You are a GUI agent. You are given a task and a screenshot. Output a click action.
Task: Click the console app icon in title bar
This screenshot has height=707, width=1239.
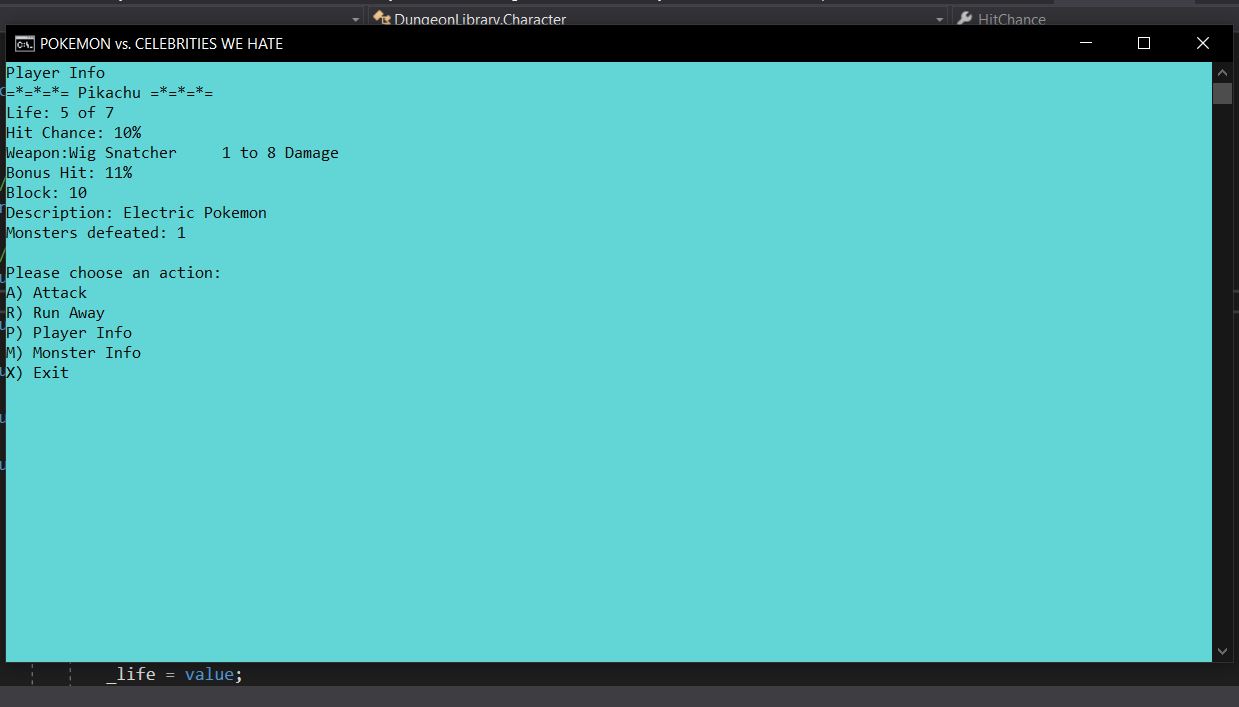[x=24, y=44]
